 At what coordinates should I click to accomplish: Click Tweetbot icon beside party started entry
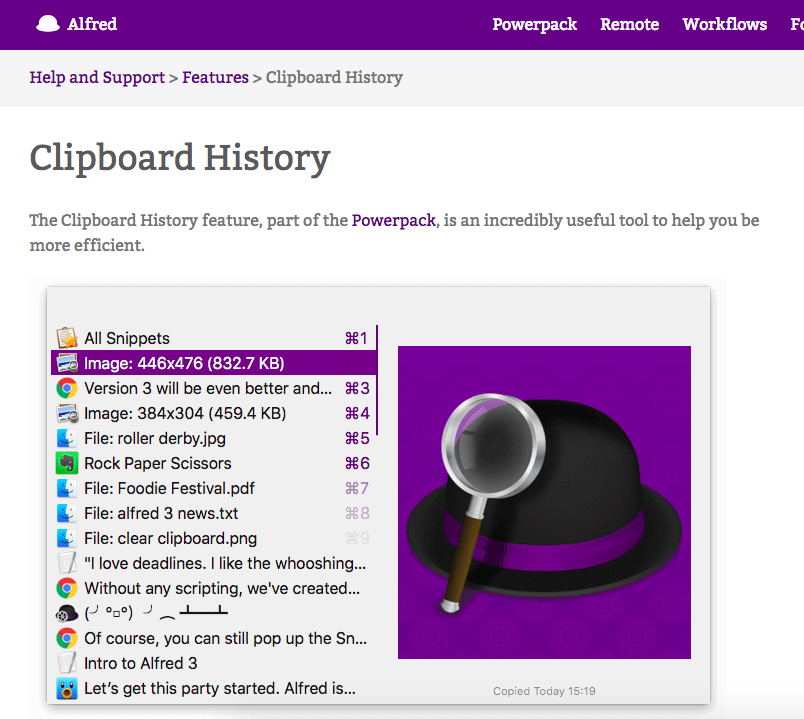(67, 688)
